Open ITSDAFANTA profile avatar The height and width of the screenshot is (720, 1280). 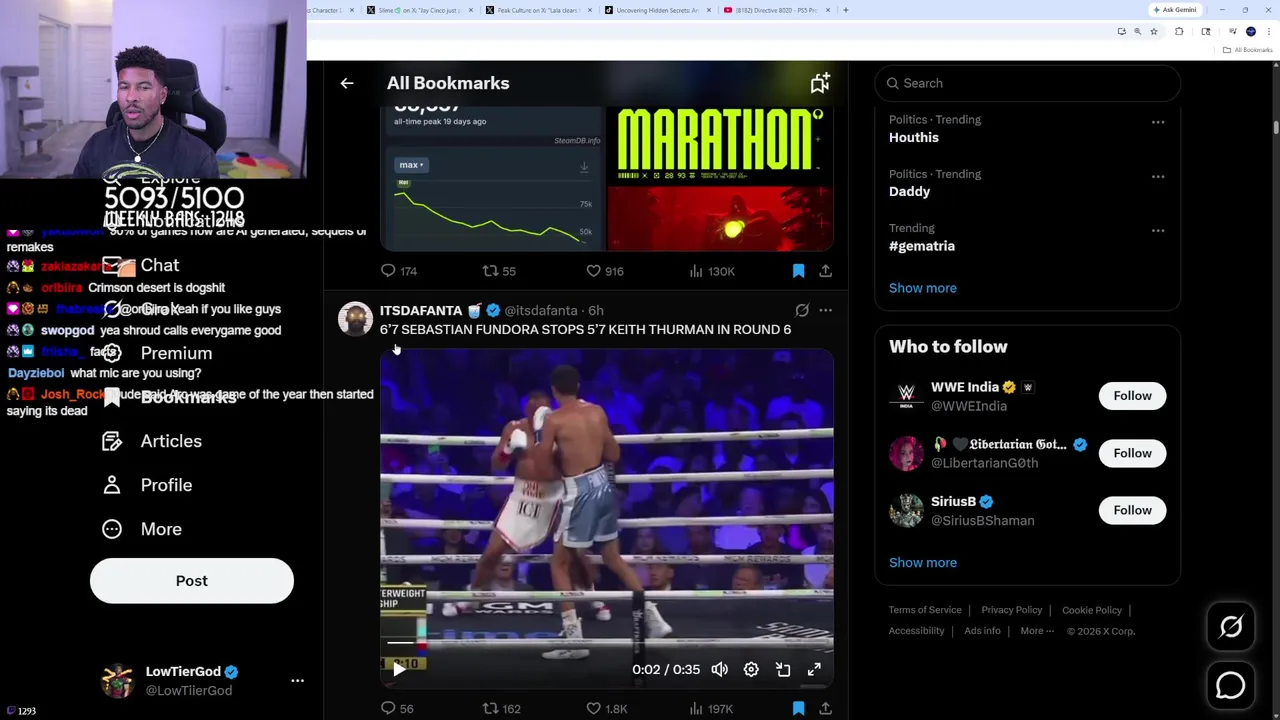(355, 319)
